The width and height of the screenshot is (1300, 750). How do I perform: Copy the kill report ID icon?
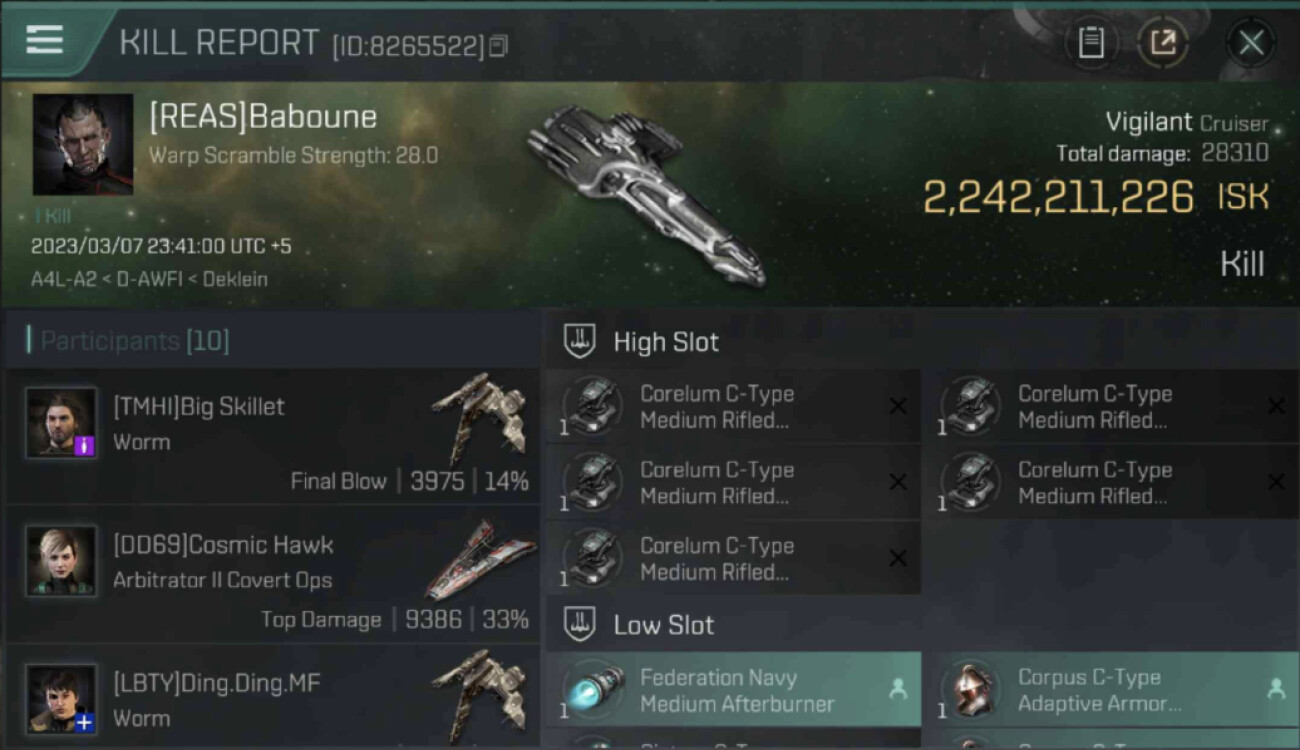click(x=498, y=46)
